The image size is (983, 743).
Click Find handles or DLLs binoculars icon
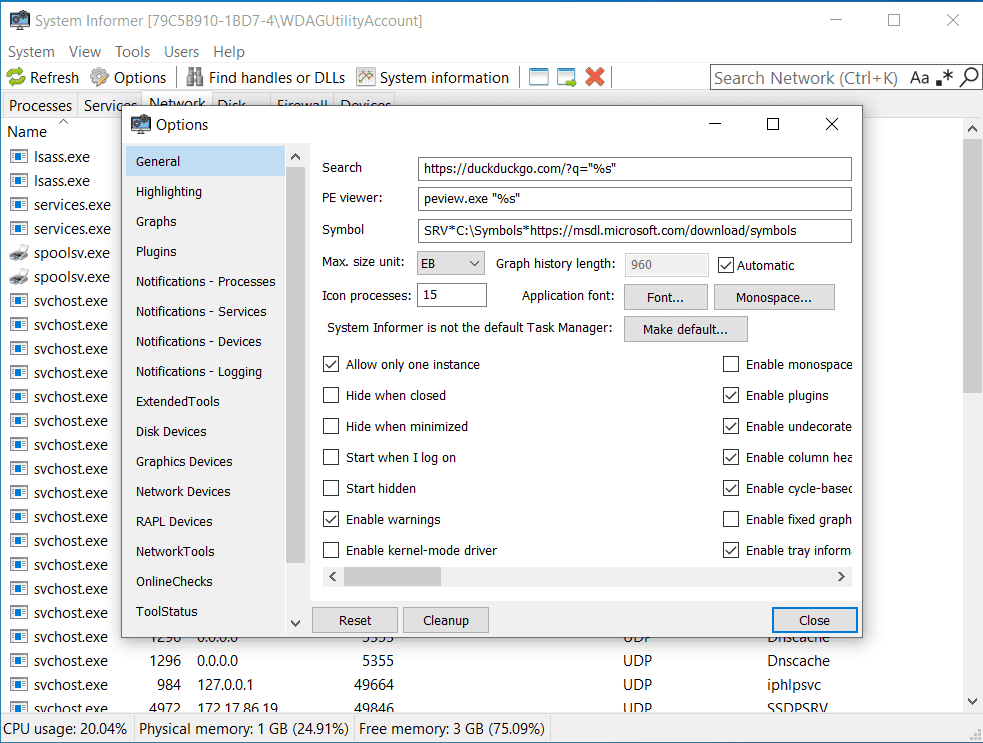[x=194, y=77]
